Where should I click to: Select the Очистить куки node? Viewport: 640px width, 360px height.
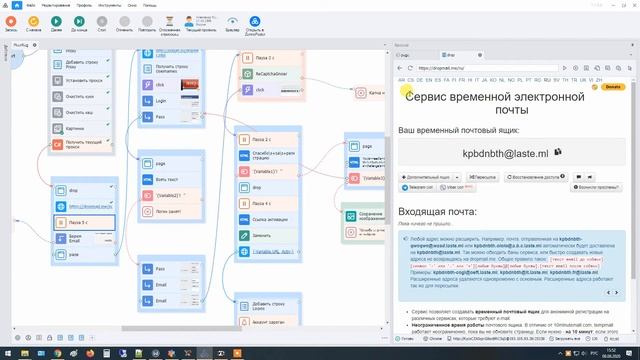pyautogui.click(x=81, y=96)
